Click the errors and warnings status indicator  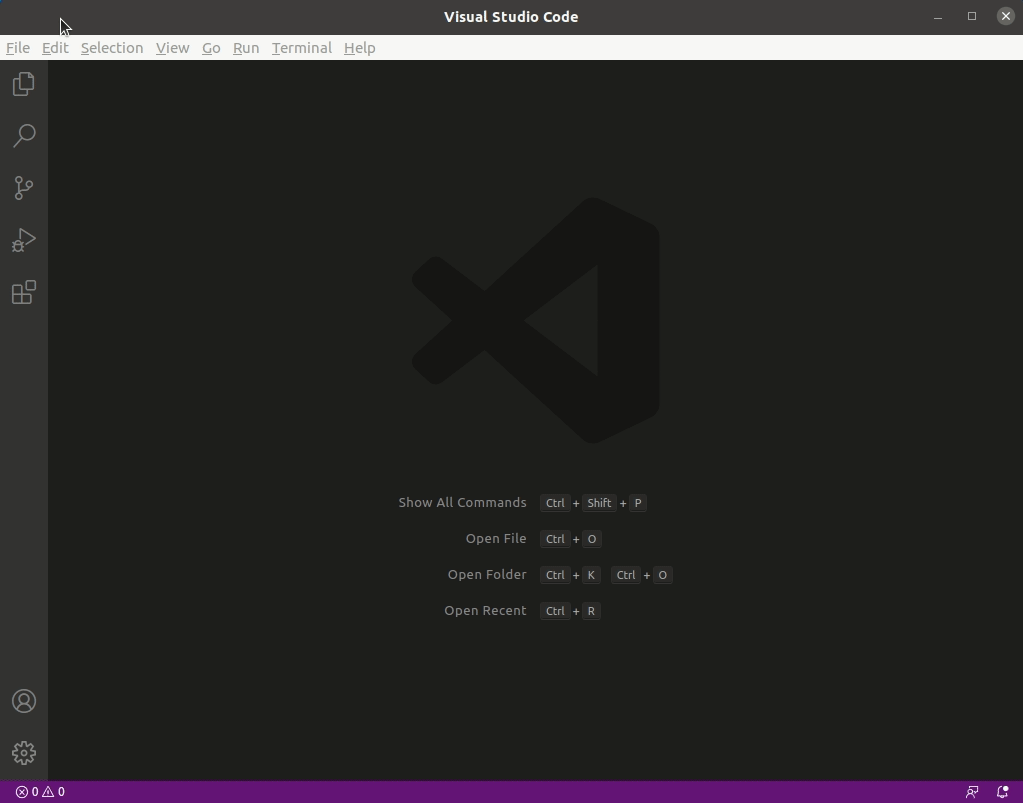click(40, 792)
